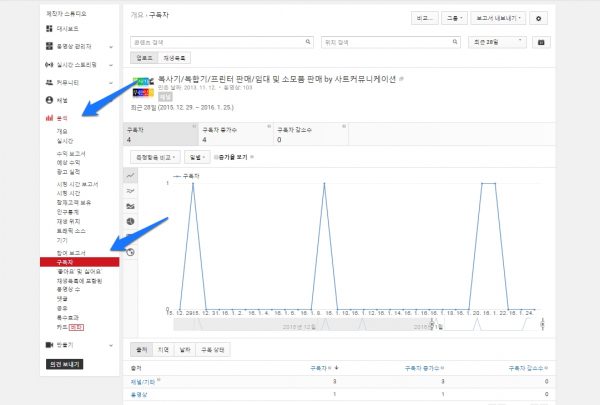Open the 공유 menu item
Viewport: 600px width, 405px height.
[x=62, y=308]
